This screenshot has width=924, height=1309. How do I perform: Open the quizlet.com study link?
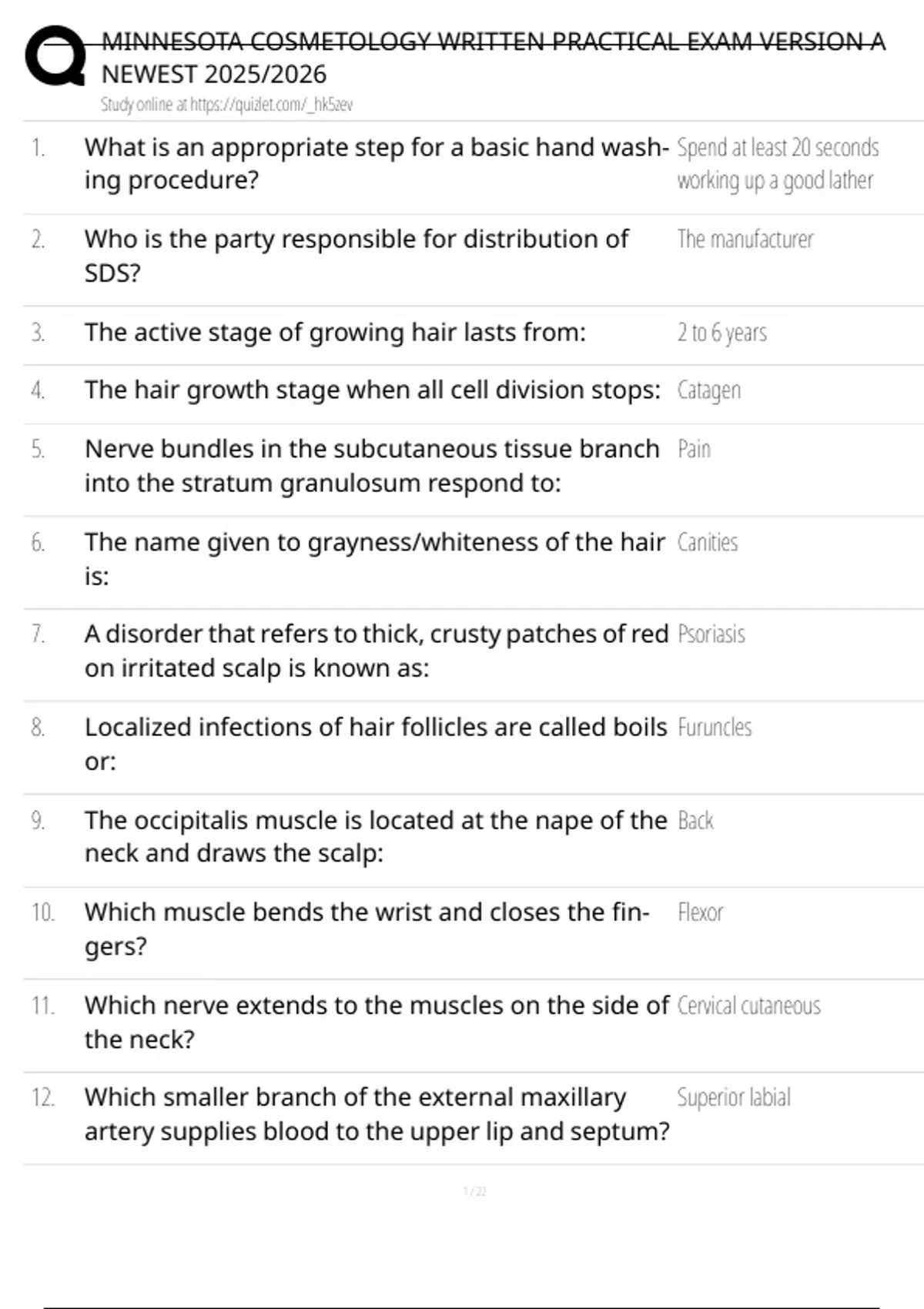(226, 105)
